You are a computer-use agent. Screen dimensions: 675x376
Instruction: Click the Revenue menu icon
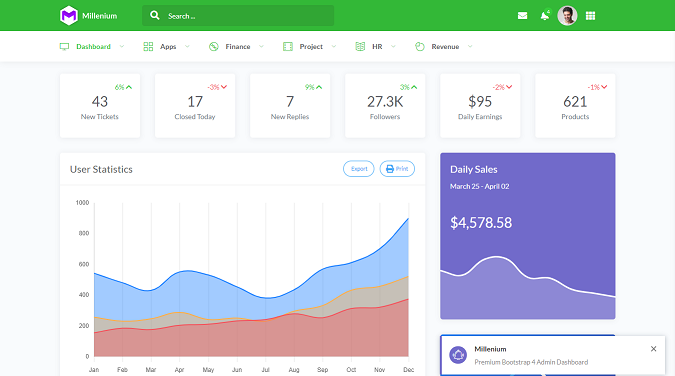click(420, 47)
